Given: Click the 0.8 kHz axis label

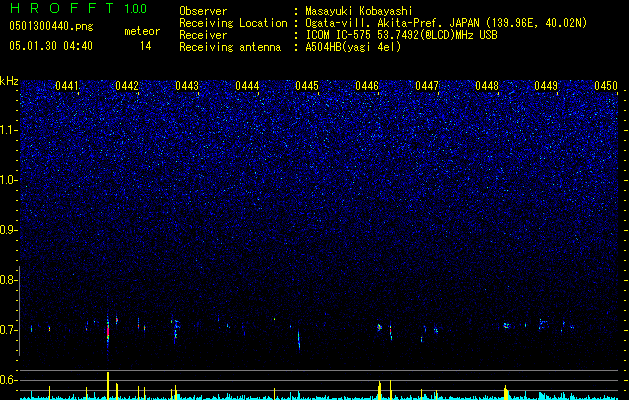Looking at the screenshot, I should [x=8, y=280].
